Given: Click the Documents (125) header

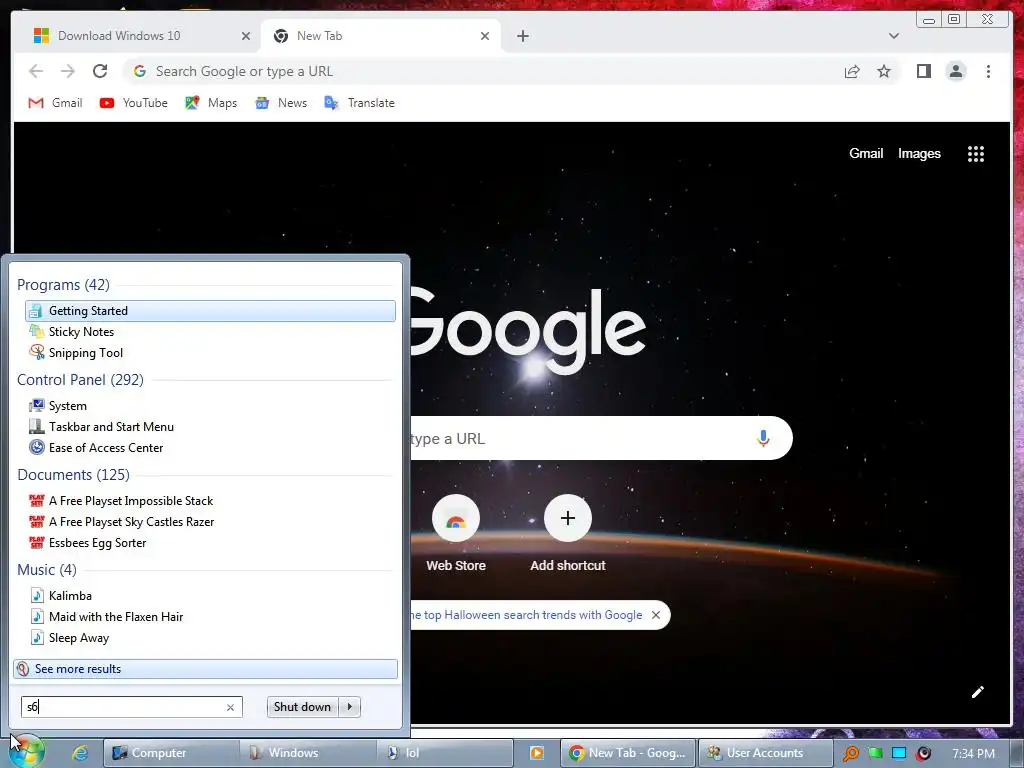Looking at the screenshot, I should [73, 475].
